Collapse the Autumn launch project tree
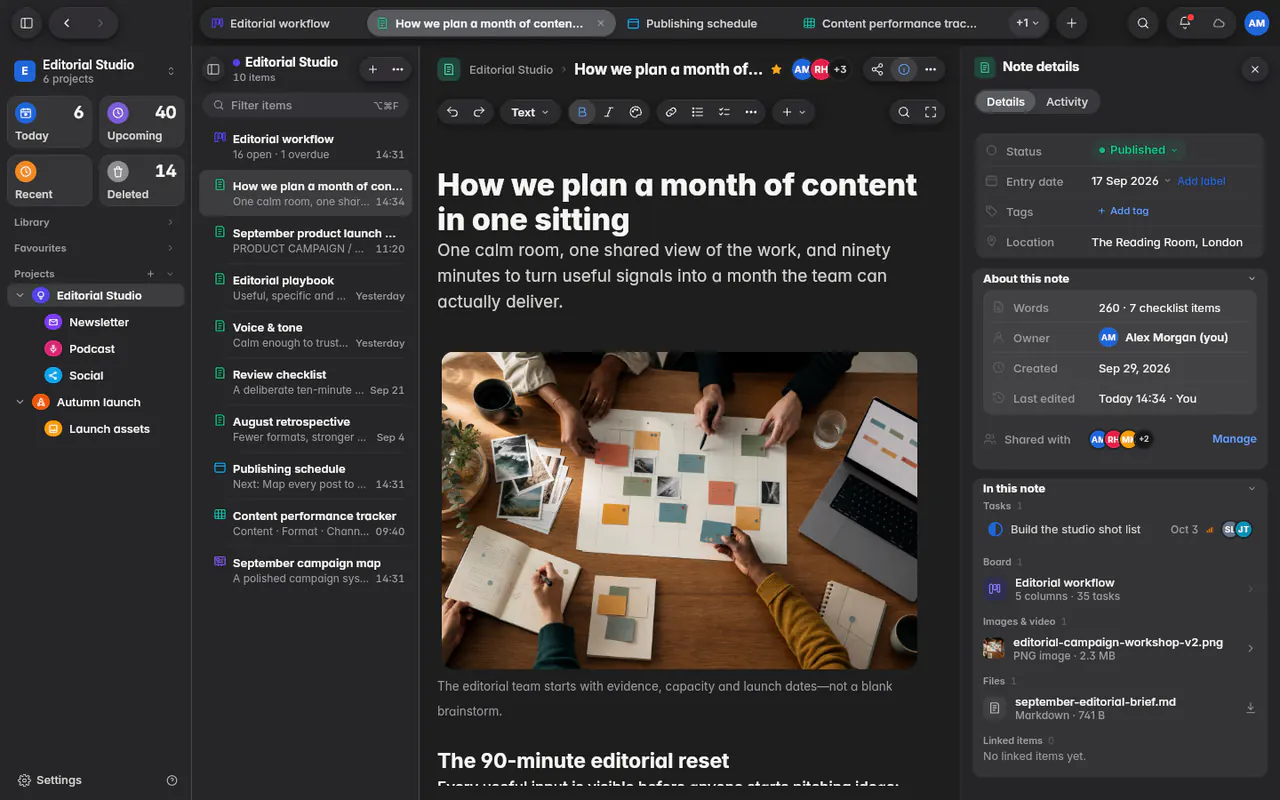 pos(20,402)
